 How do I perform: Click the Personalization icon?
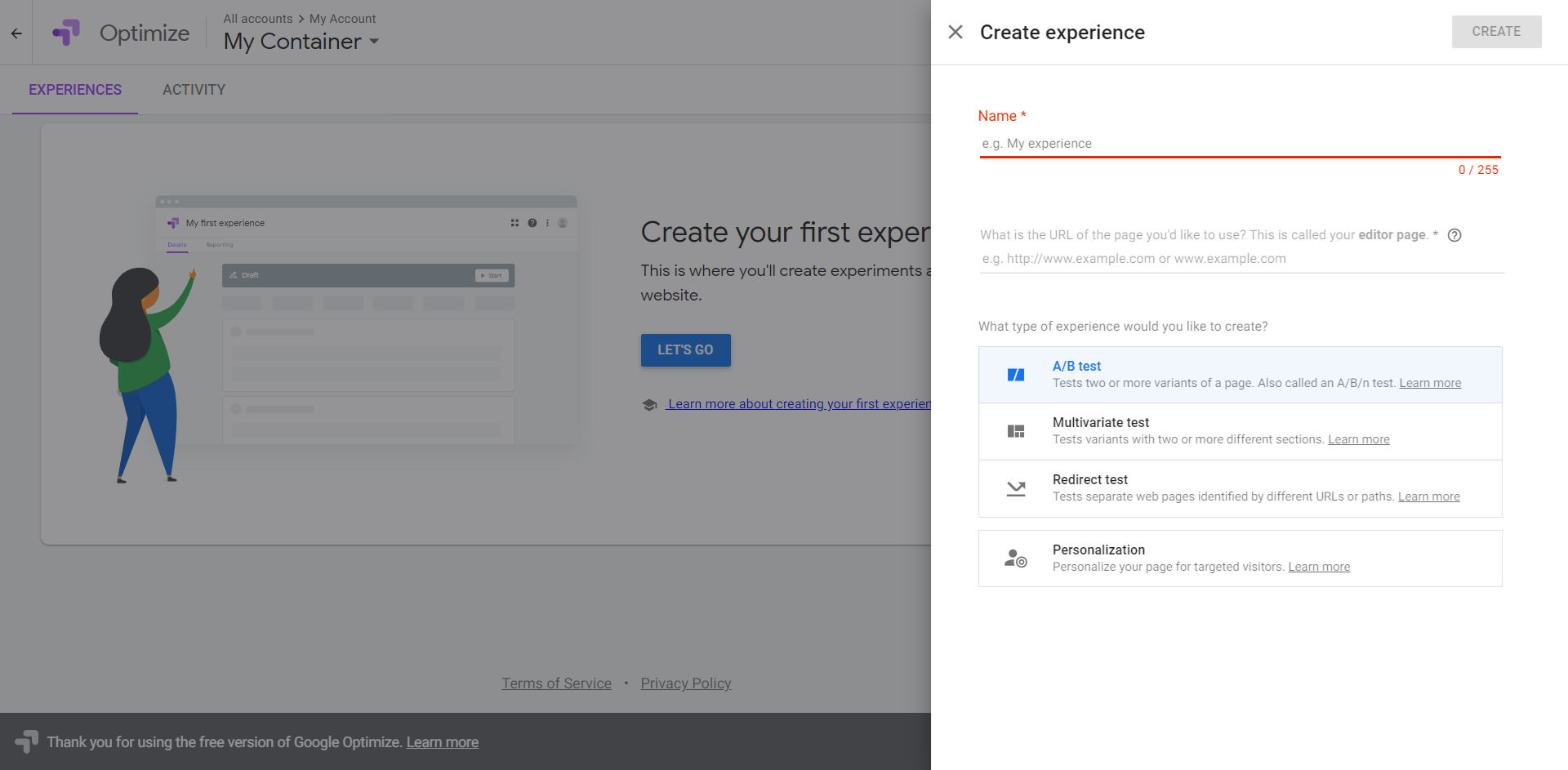coord(1015,559)
